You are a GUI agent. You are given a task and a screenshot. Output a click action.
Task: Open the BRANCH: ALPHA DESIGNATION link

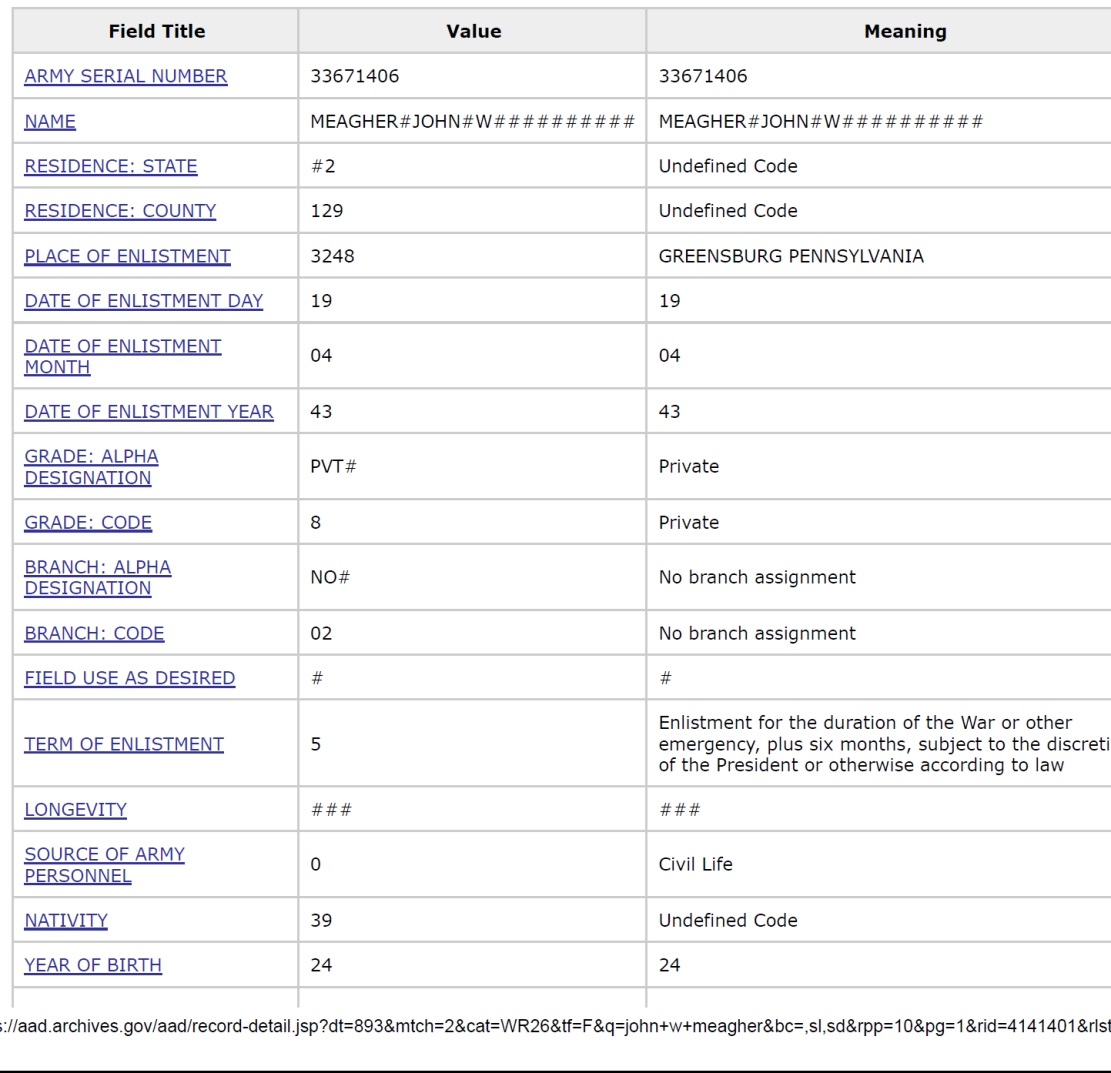[98, 578]
